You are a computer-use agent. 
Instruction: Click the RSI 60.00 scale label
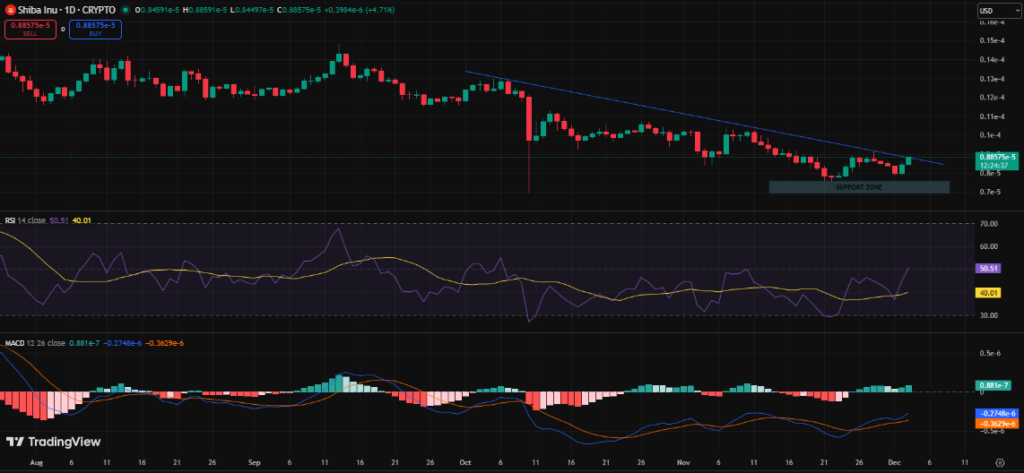[987, 246]
